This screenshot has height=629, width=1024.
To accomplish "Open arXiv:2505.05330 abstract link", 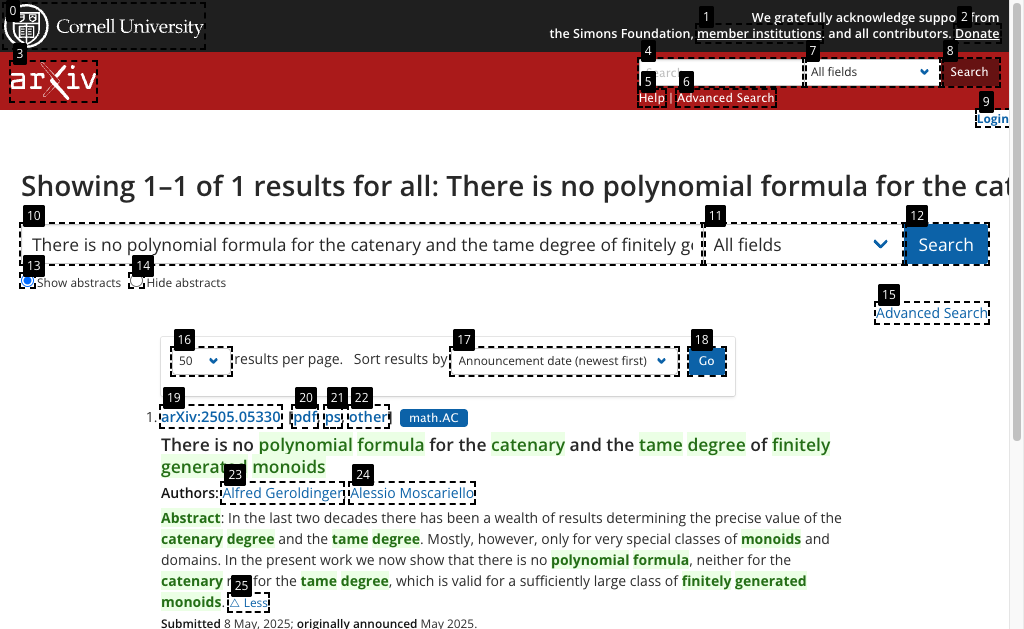I will tap(221, 417).
